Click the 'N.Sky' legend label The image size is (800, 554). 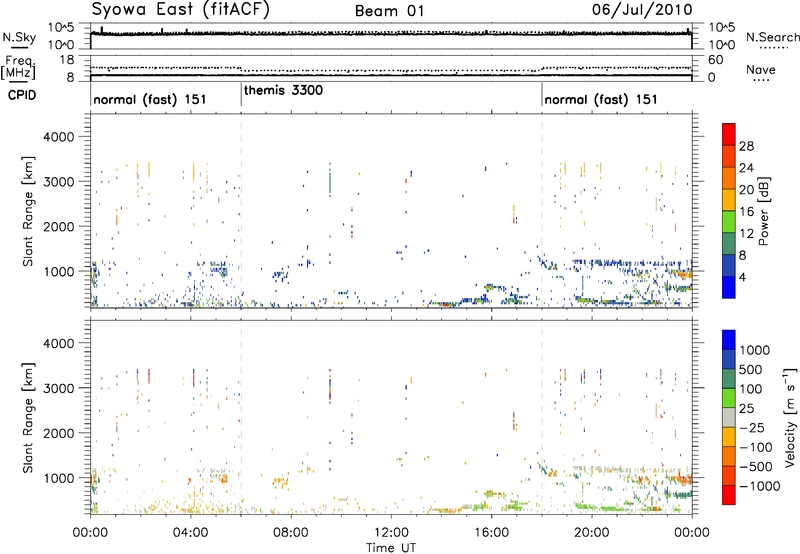pyautogui.click(x=19, y=37)
